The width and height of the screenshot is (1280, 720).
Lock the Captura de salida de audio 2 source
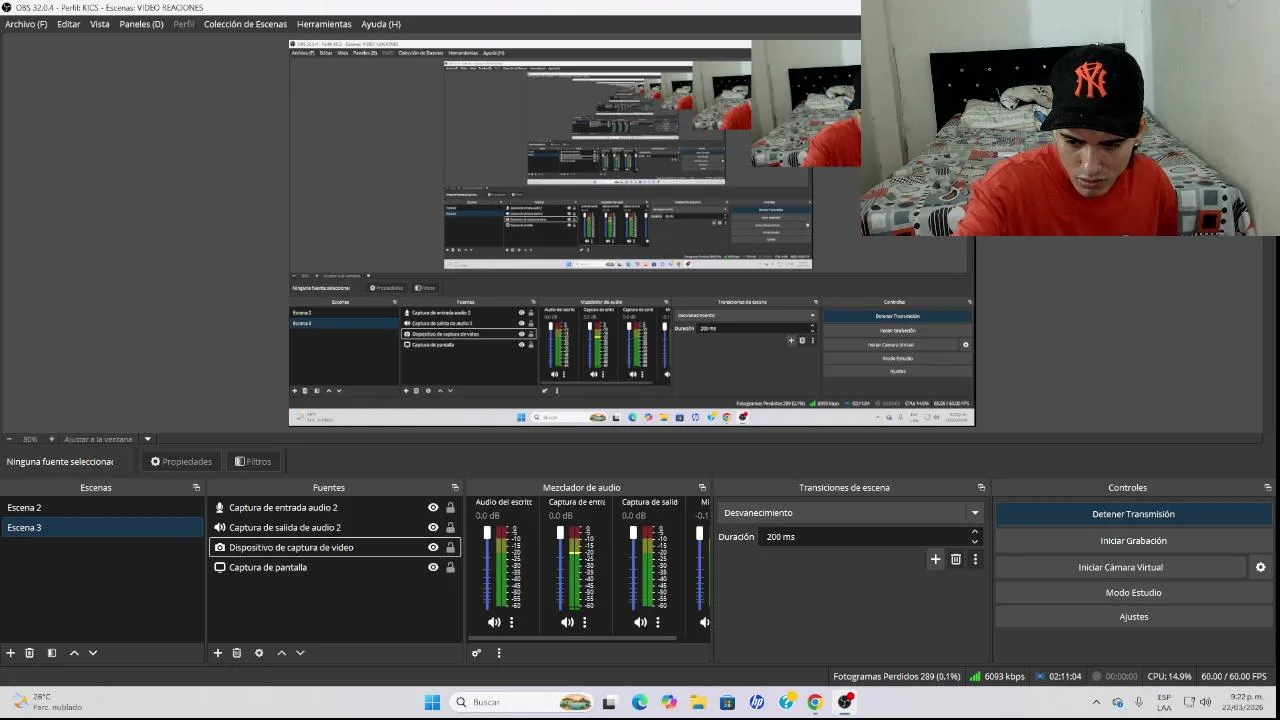451,528
